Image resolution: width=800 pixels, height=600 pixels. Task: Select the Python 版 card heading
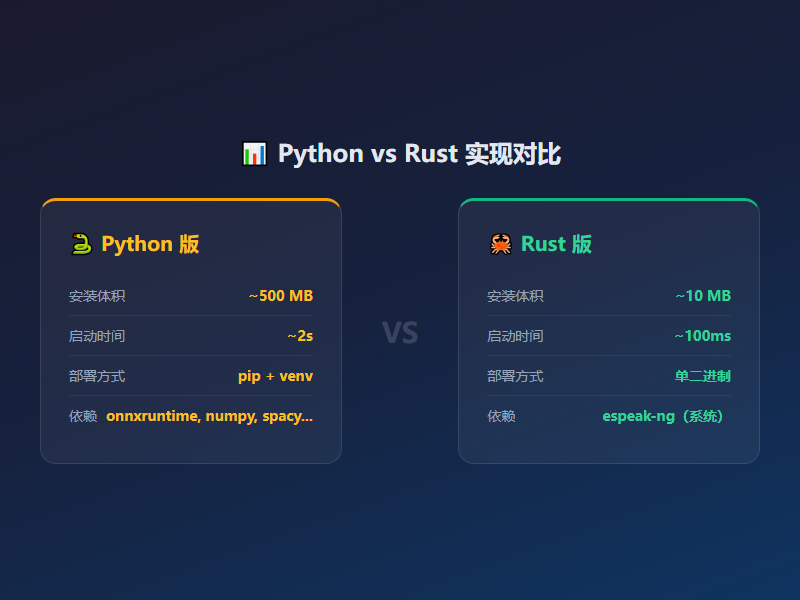(150, 244)
